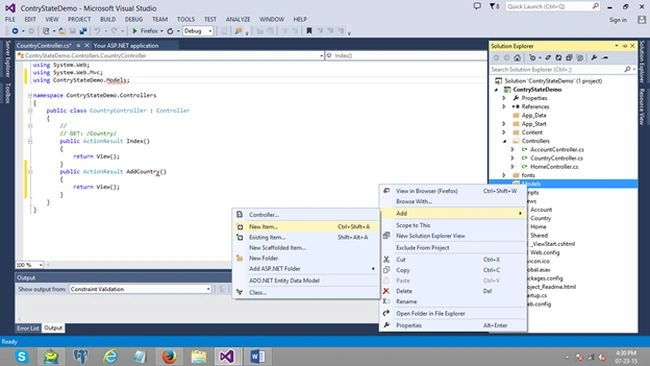The image size is (650, 366).
Task: Select HomeController.cs in Solution Explorer
Action: pyautogui.click(x=554, y=167)
